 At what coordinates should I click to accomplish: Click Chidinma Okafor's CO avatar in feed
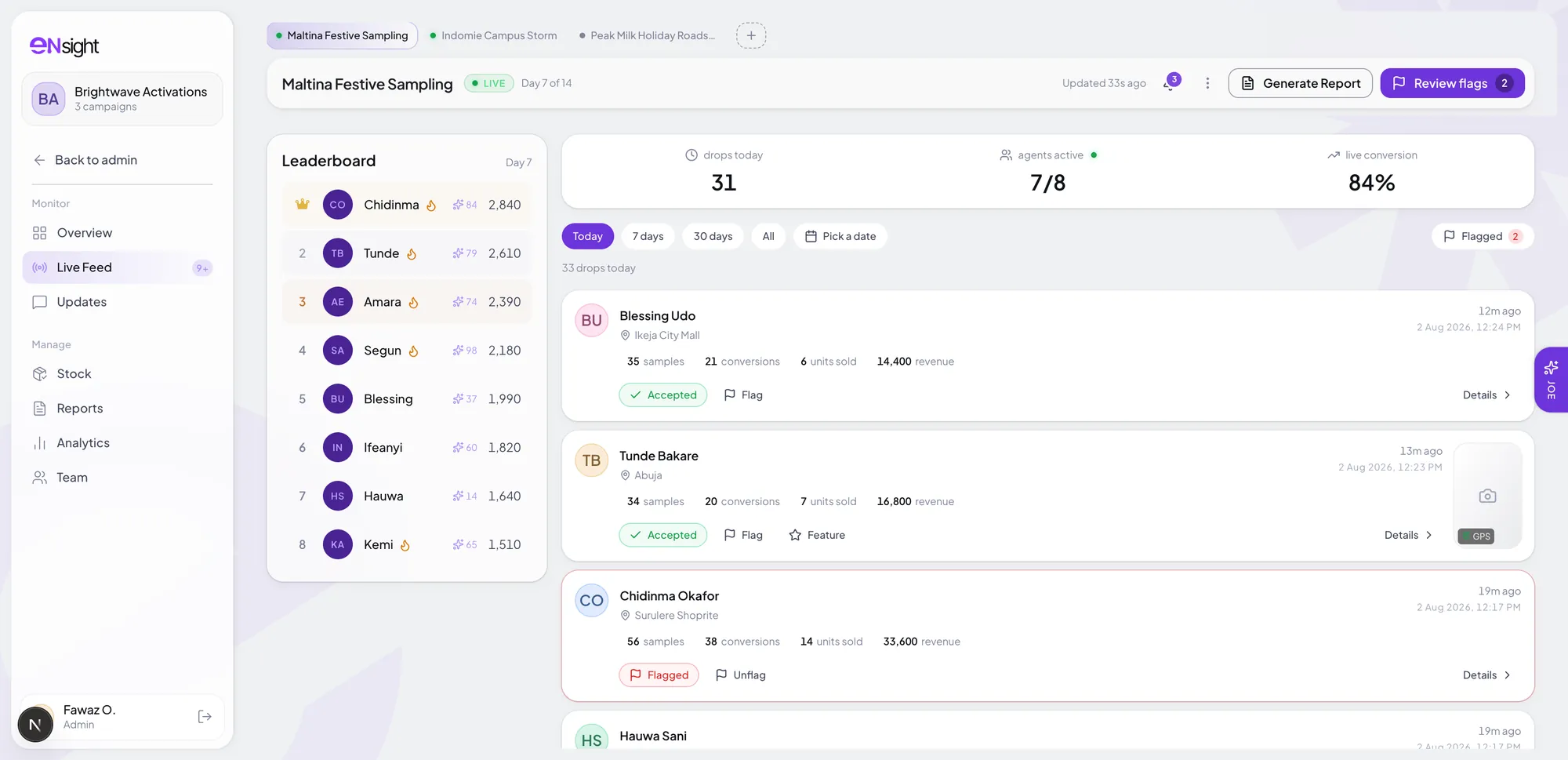coord(592,601)
